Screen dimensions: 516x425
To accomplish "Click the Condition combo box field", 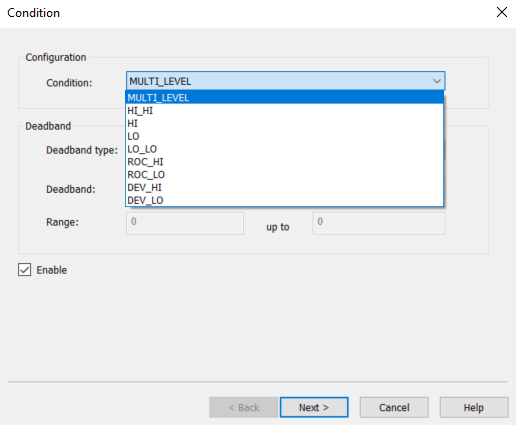I will point(285,81).
